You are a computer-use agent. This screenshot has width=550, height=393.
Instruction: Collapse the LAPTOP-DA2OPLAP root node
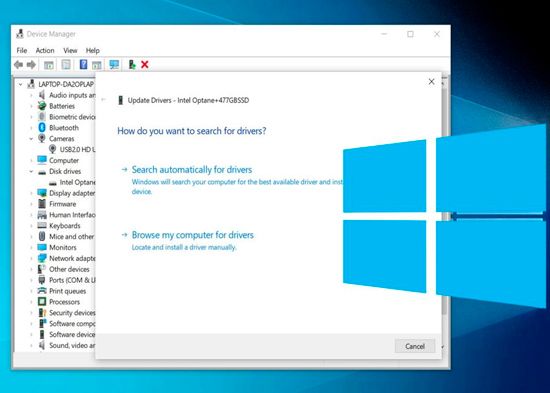pos(20,85)
